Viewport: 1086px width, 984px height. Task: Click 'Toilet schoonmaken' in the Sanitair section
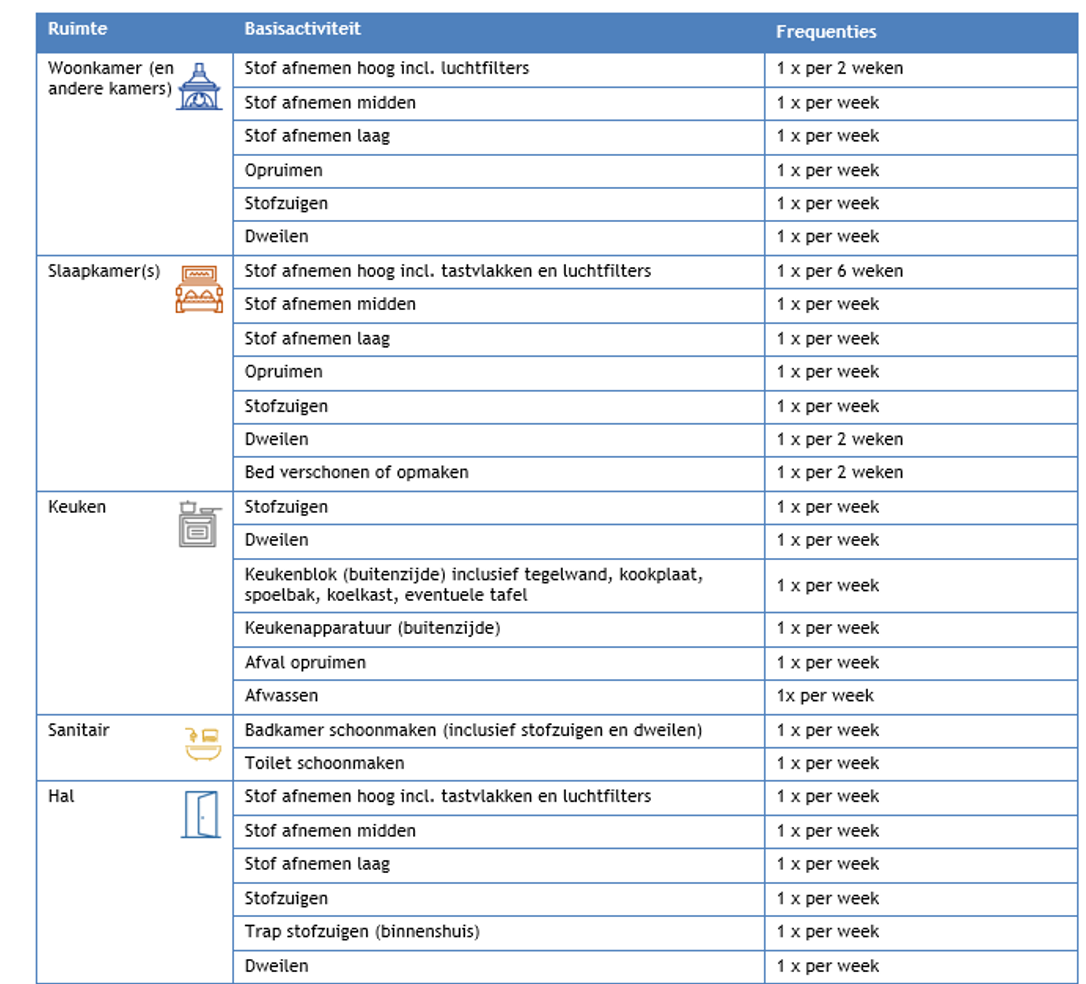[324, 763]
